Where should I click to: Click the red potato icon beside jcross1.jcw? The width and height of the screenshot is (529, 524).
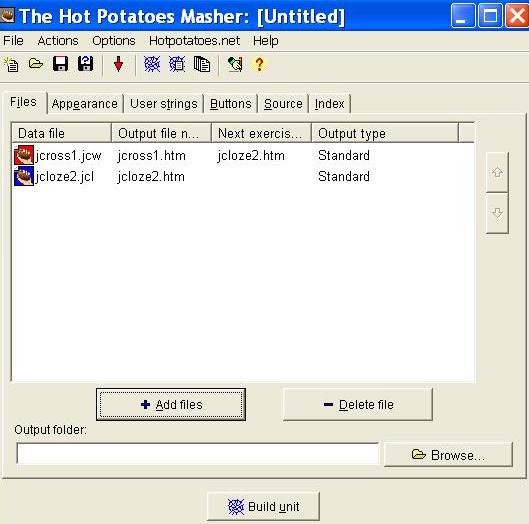tap(24, 155)
